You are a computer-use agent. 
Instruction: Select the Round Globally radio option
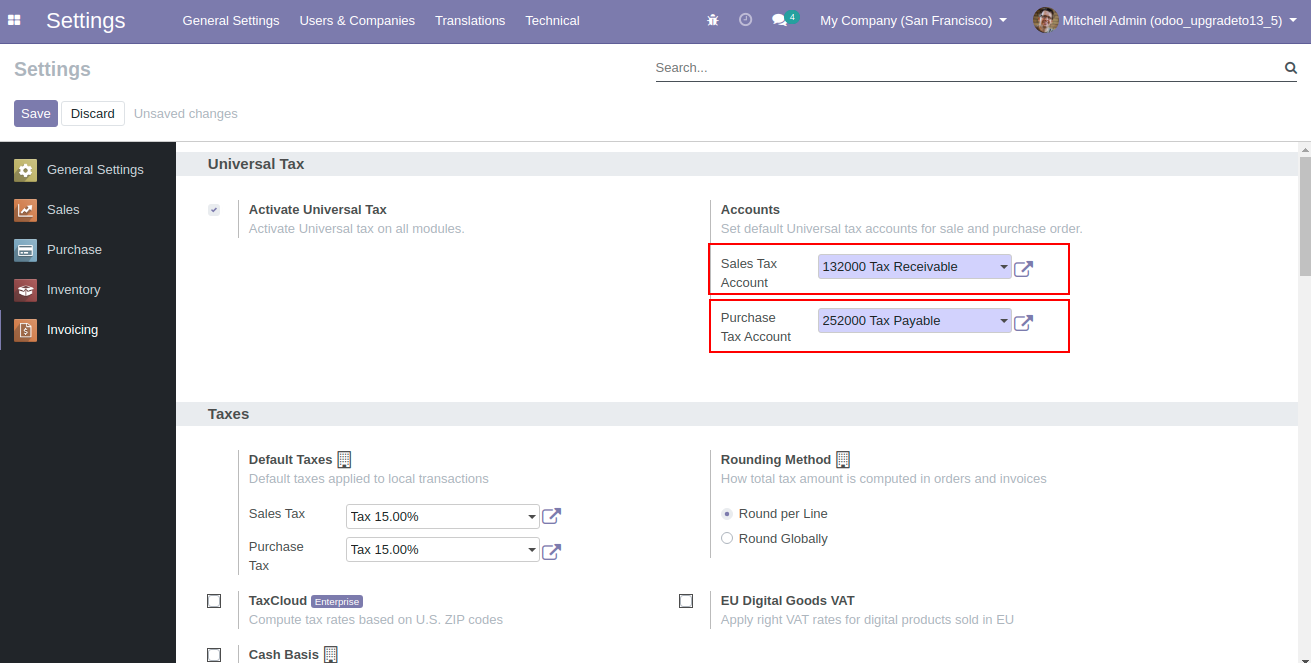(x=727, y=539)
